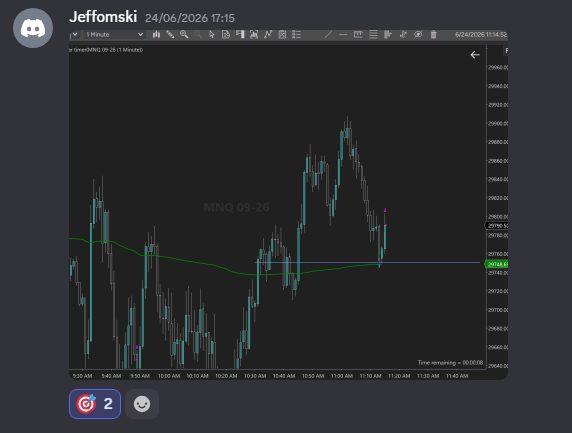Open the chart trader panel icon
Screen dimensions: 572x433
point(240,34)
